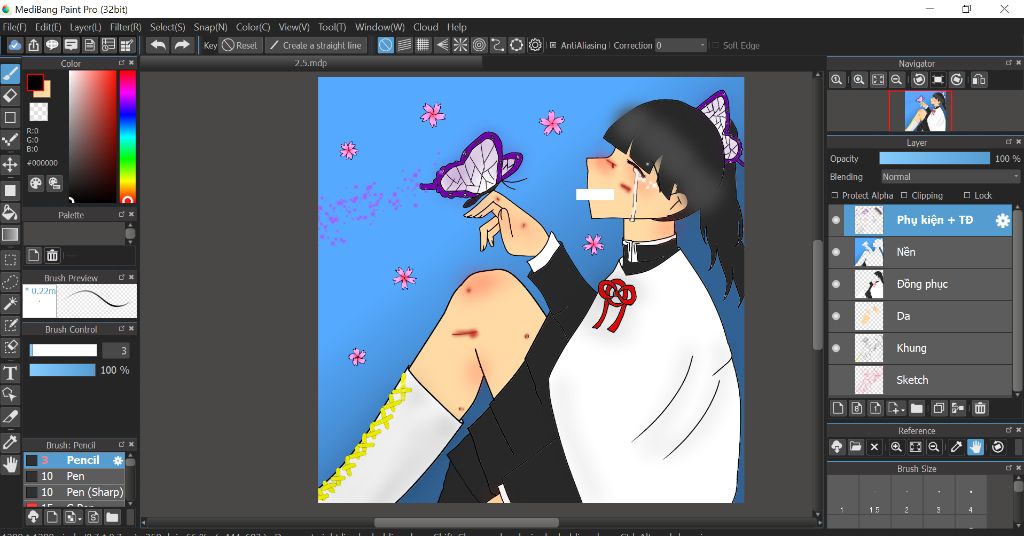Activate the hand icon in Reference panel
The height and width of the screenshot is (536, 1024).
pyautogui.click(x=976, y=447)
